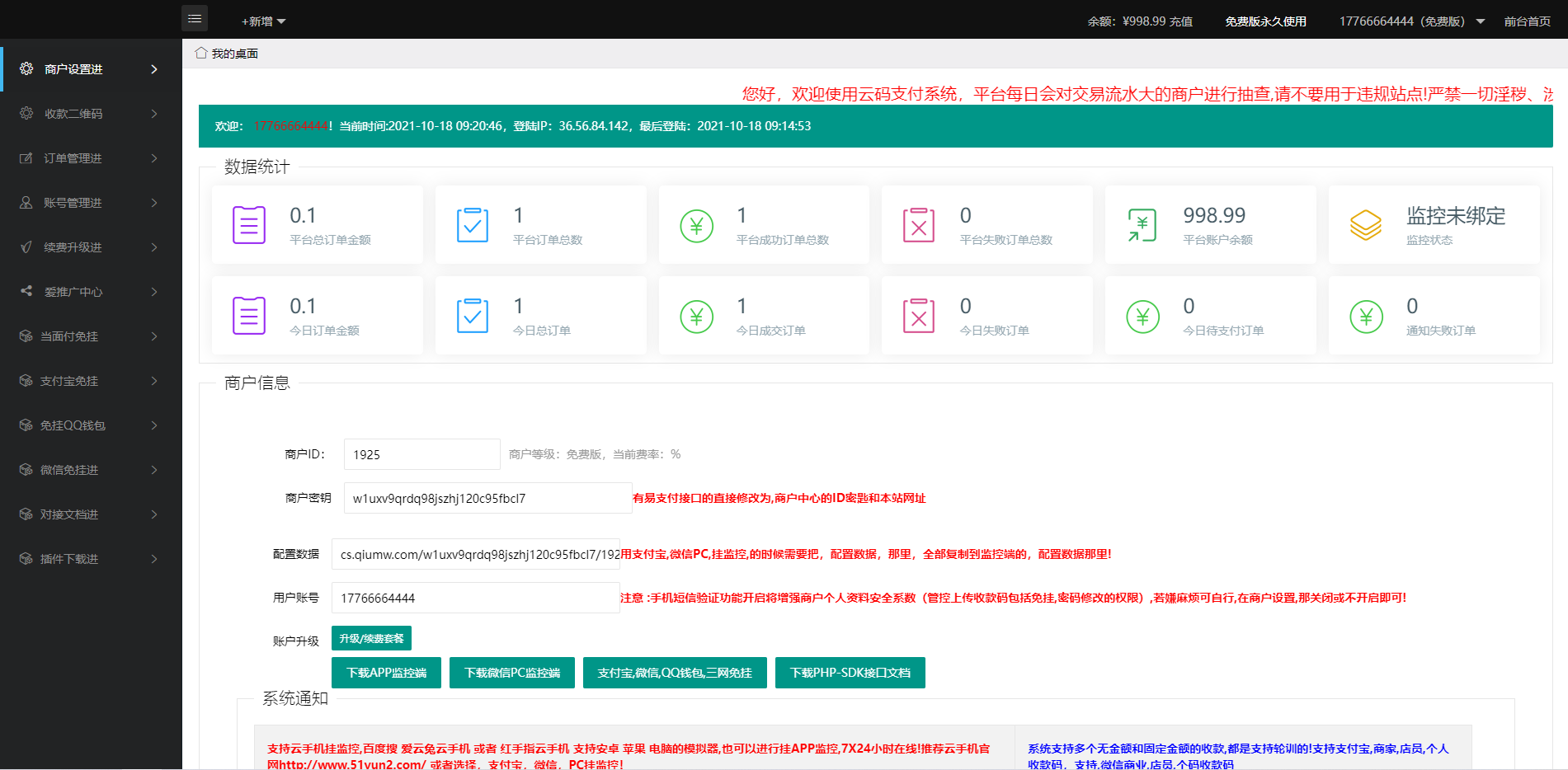This screenshot has height=770, width=1568.
Task: Open the 17766664444 (免费版) account dropdown
Action: point(1412,21)
